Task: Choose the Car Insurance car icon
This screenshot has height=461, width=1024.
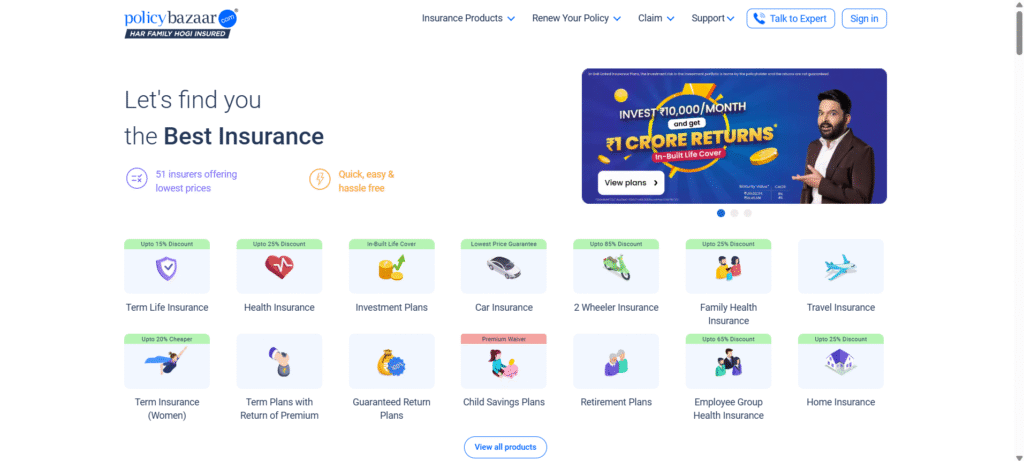Action: click(503, 268)
